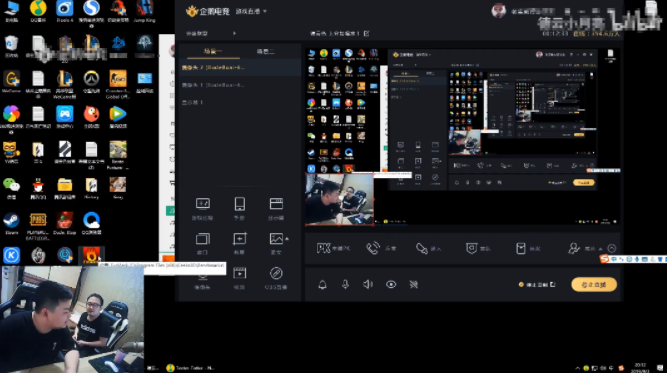The height and width of the screenshot is (373, 667).
Task: Click the Sogou input method toolbar logo
Action: tap(604, 259)
